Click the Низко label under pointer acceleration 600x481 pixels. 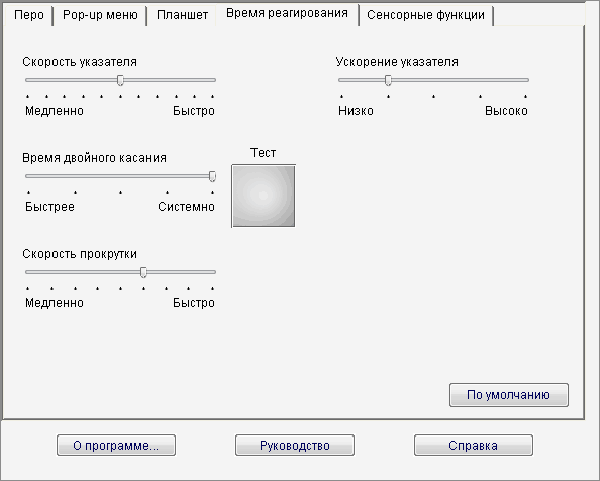pyautogui.click(x=356, y=111)
